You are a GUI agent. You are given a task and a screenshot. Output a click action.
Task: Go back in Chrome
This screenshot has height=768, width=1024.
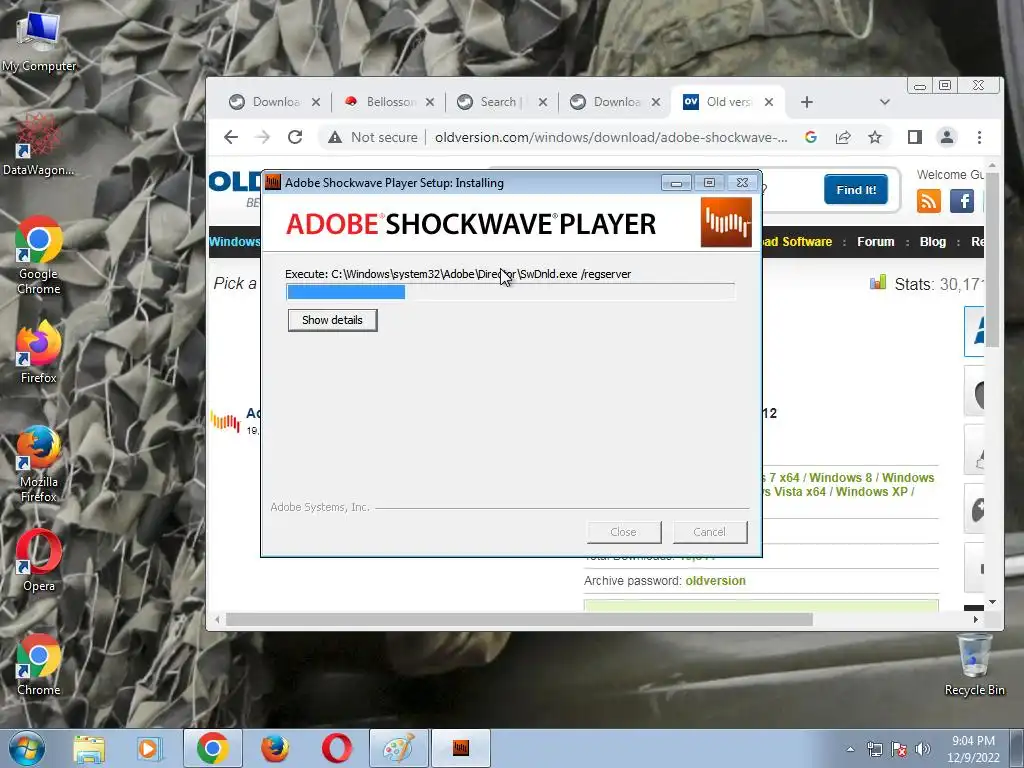tap(231, 137)
